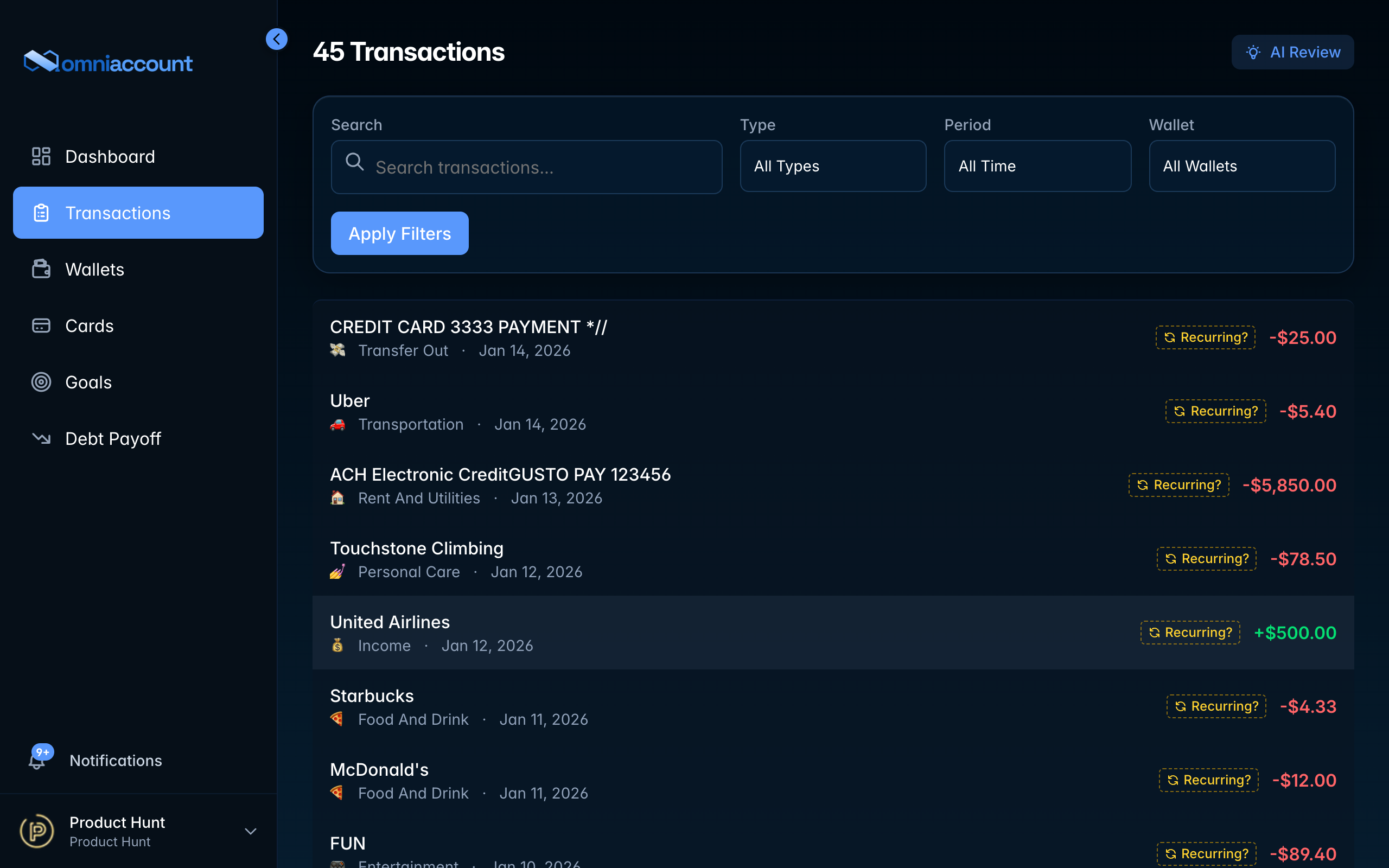Expand the Product Hunt account chevron
1389x868 pixels.
point(250,831)
